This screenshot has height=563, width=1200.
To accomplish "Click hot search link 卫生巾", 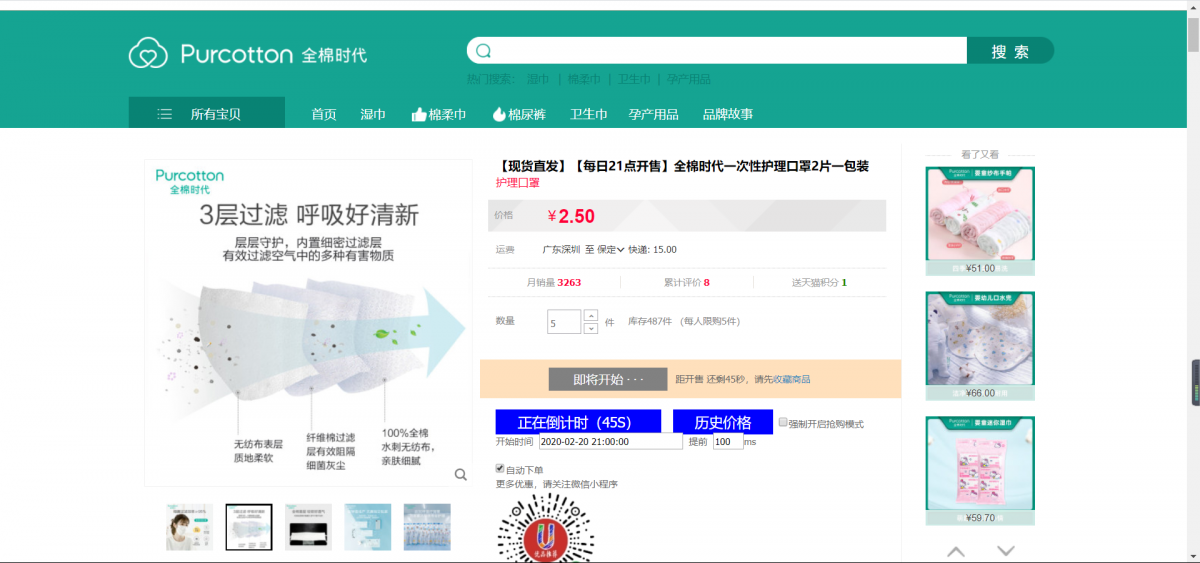I will 634,79.
